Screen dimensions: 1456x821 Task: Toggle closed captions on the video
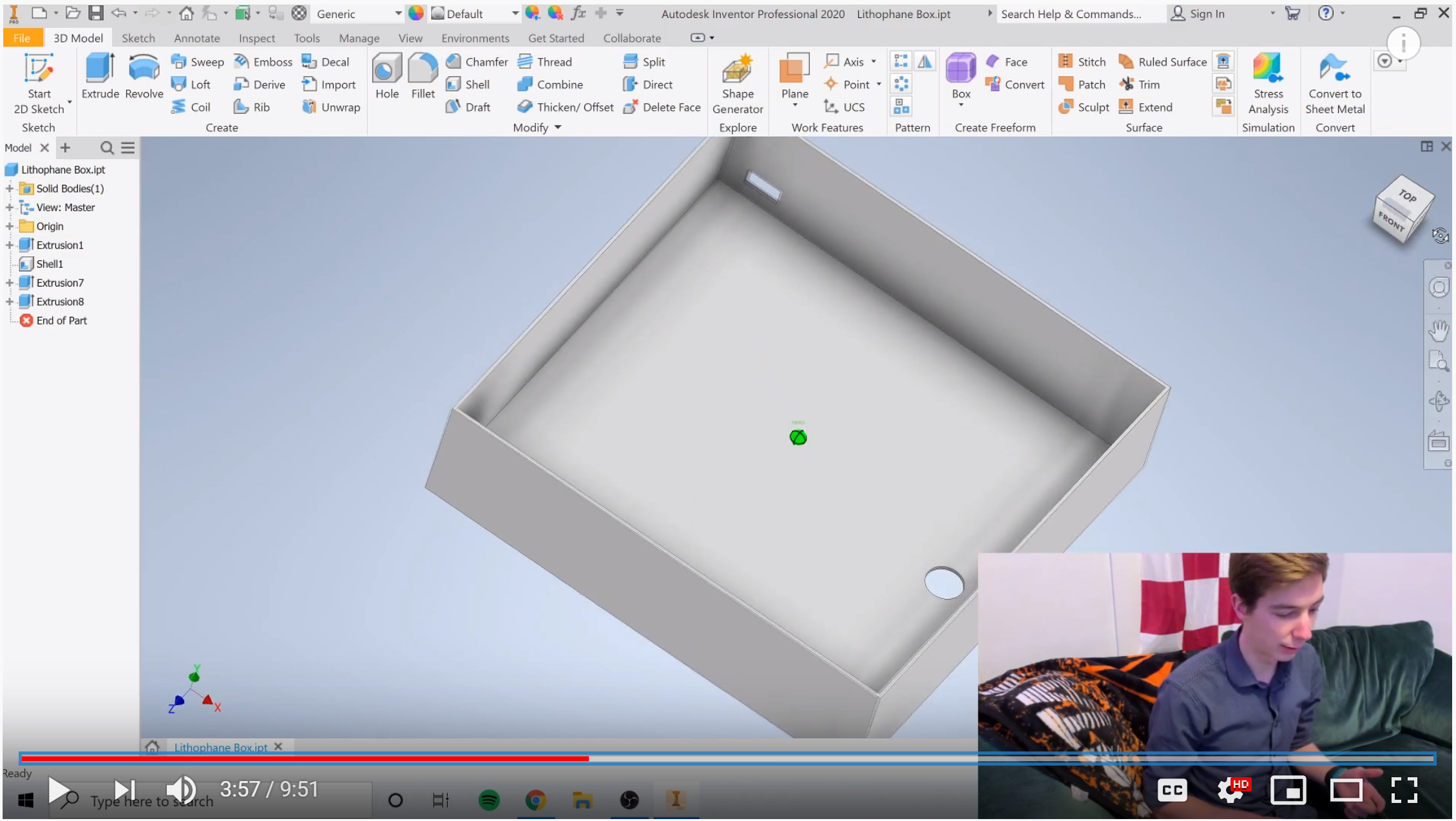1172,790
